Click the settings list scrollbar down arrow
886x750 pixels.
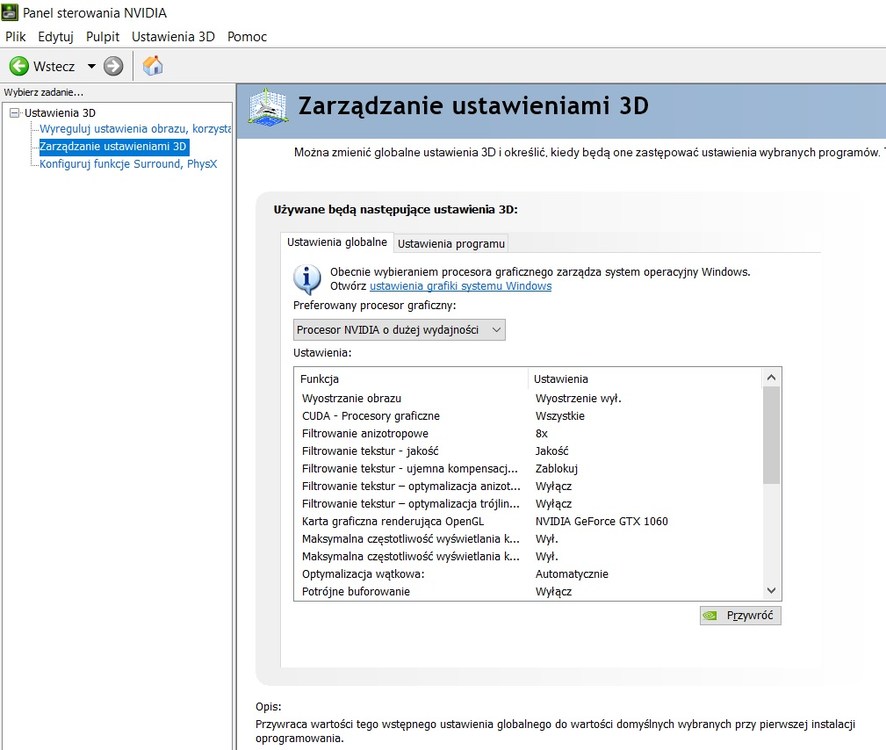tap(771, 591)
